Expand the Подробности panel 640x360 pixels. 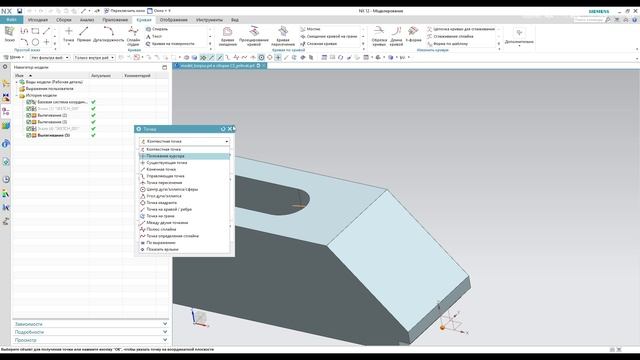click(91, 332)
